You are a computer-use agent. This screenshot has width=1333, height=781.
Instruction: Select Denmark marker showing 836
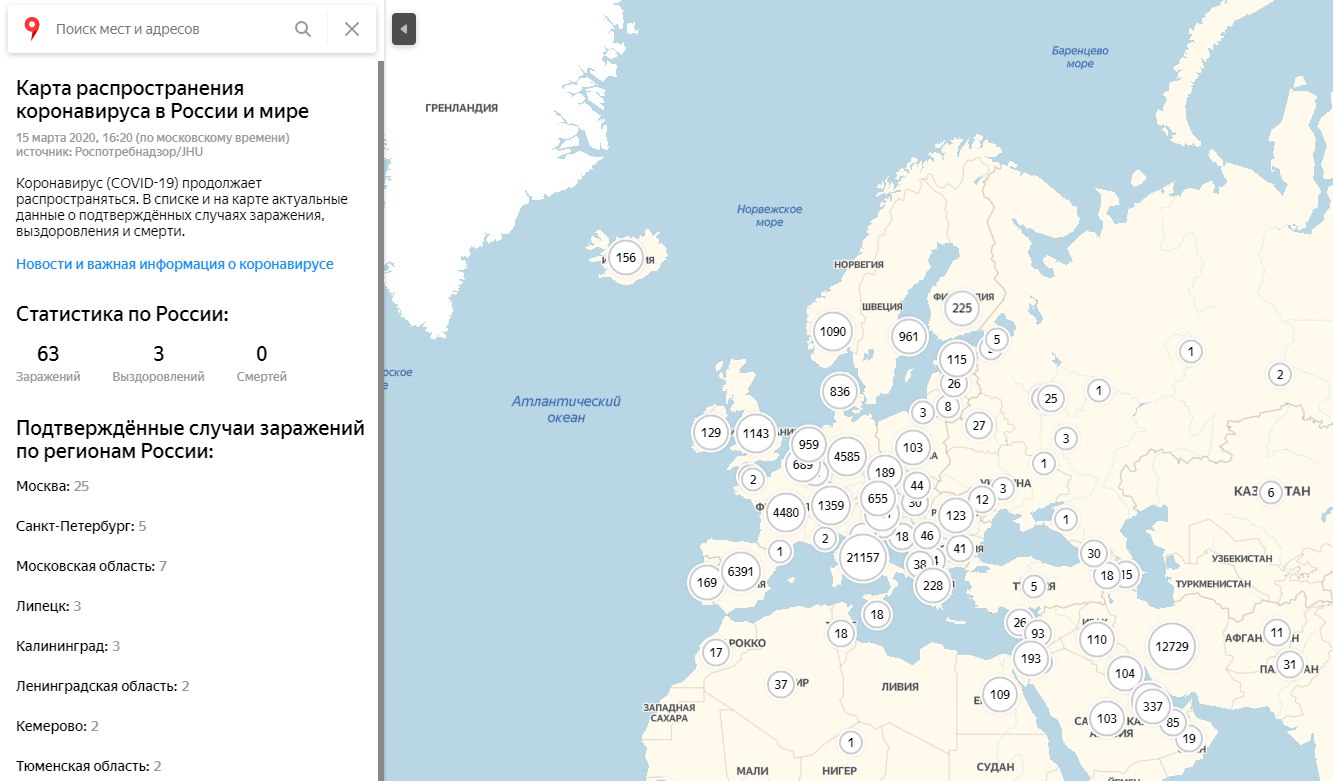pyautogui.click(x=840, y=392)
